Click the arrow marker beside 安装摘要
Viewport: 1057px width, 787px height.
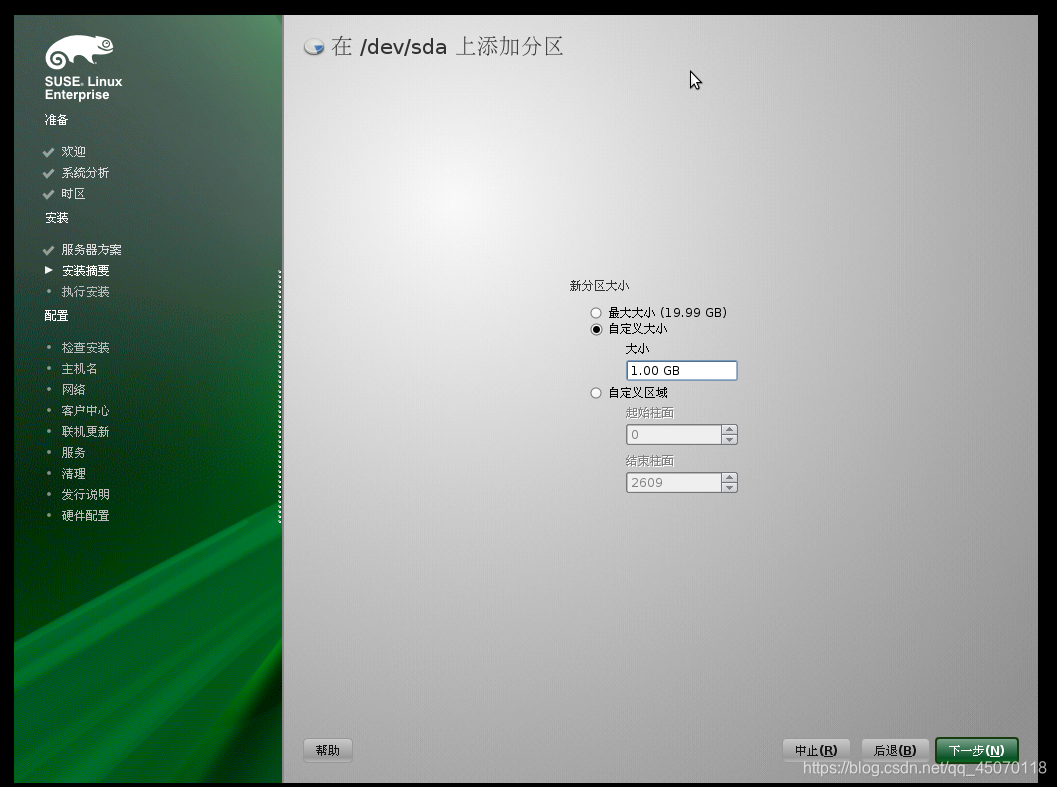[x=49, y=270]
